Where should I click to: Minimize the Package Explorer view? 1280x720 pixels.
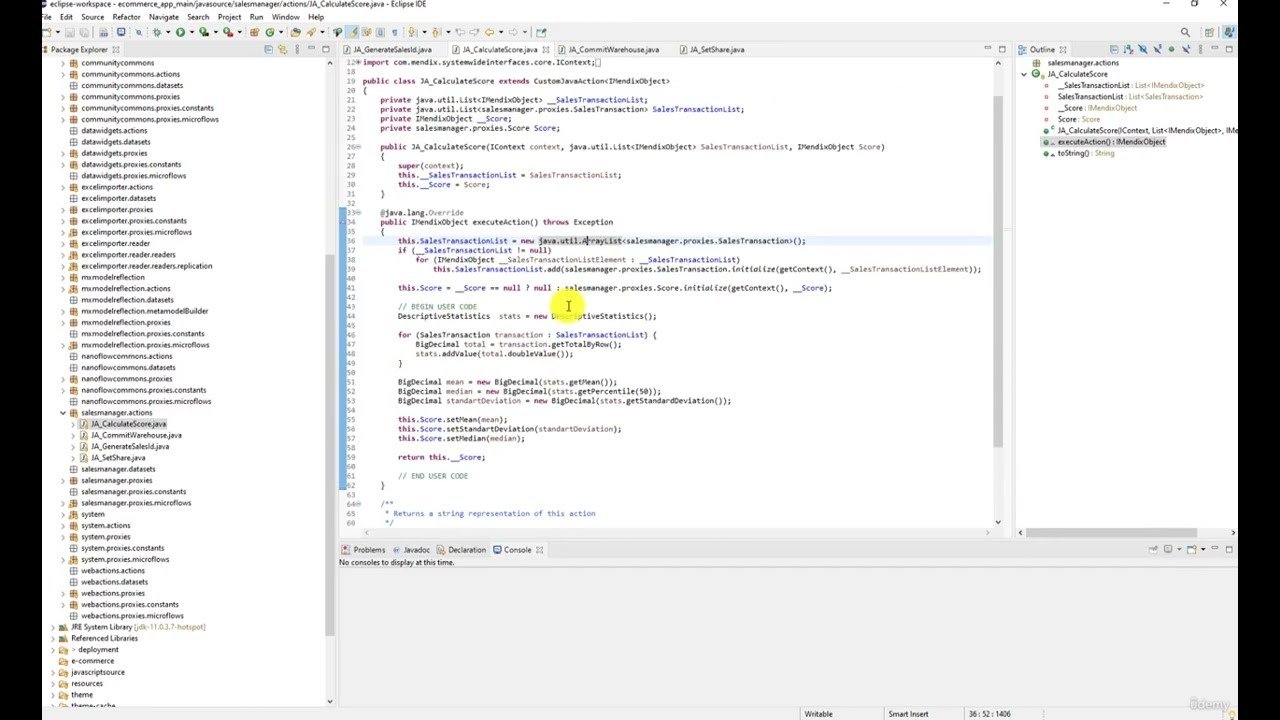coord(311,49)
